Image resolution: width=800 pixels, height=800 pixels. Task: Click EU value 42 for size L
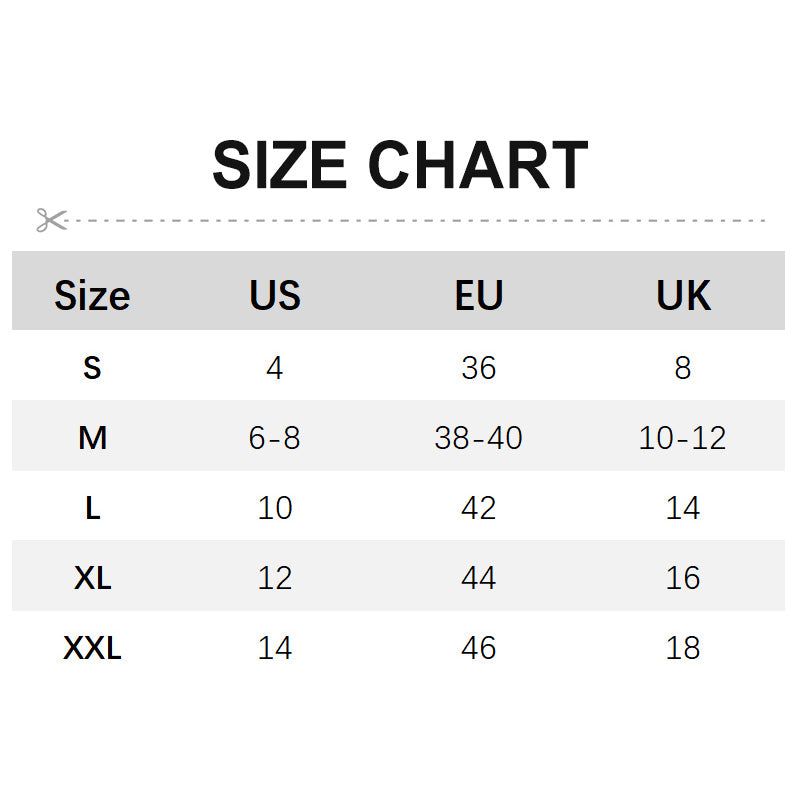click(479, 508)
